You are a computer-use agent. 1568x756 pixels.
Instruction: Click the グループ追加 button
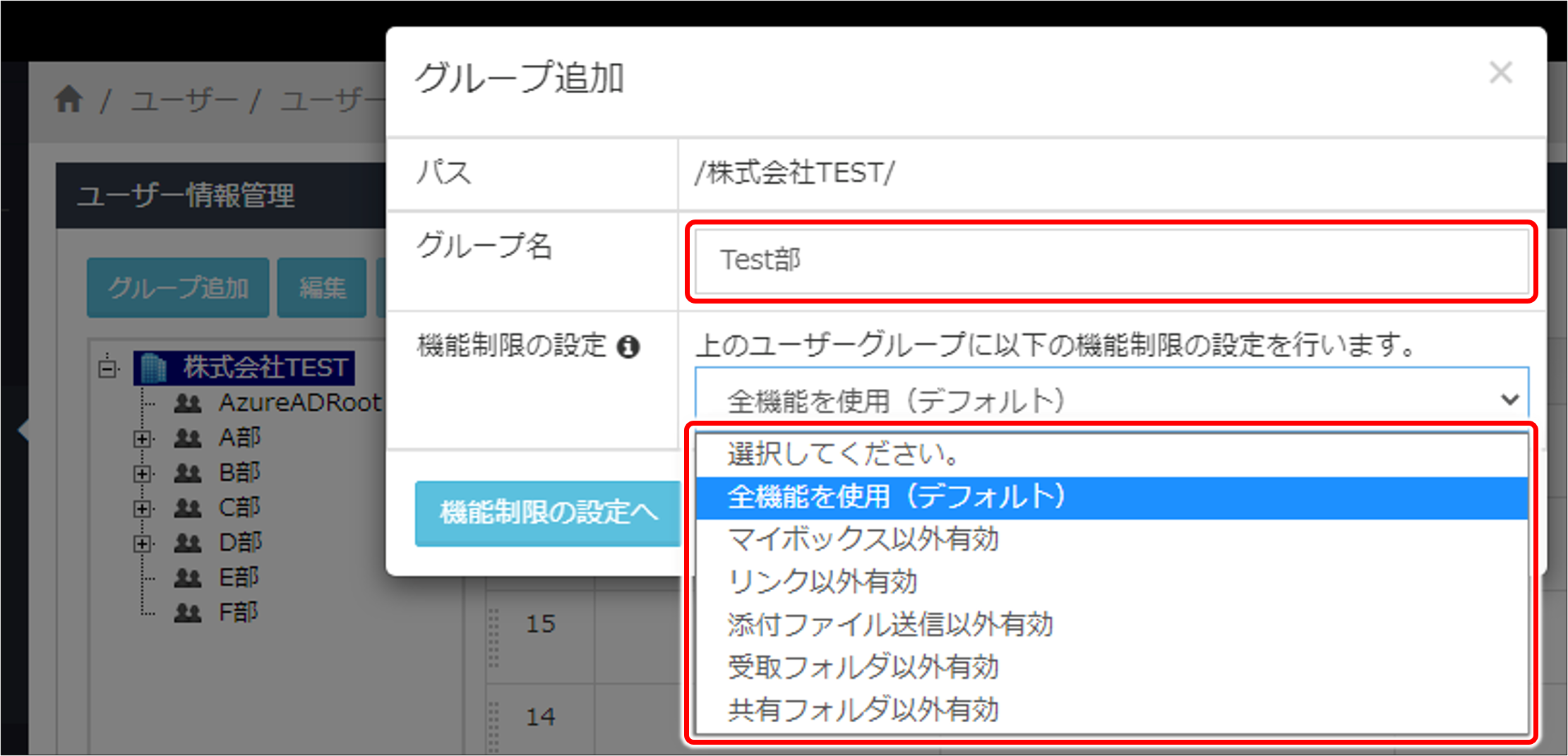(177, 287)
